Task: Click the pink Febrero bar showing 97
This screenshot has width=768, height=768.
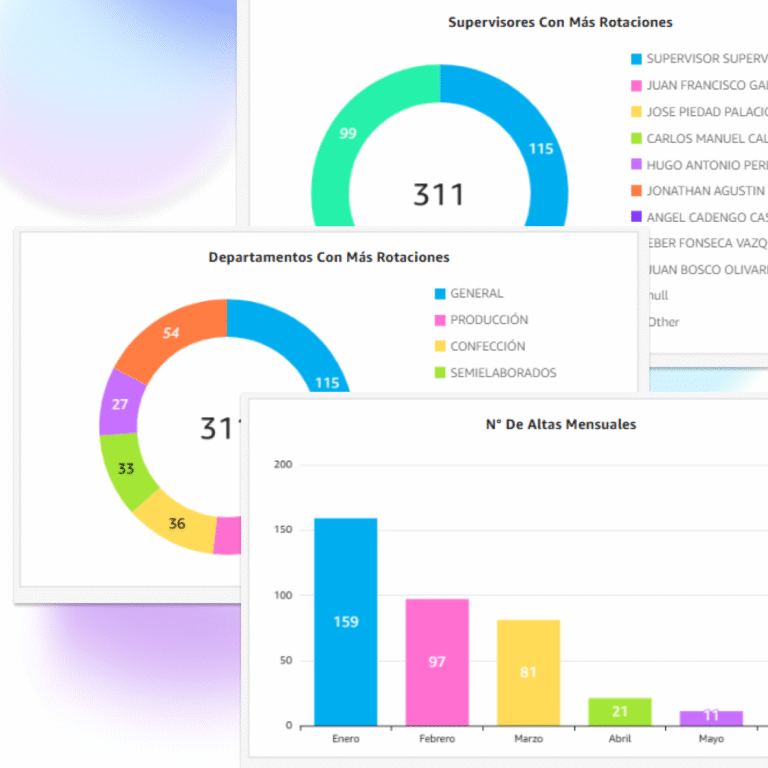Action: (x=437, y=662)
